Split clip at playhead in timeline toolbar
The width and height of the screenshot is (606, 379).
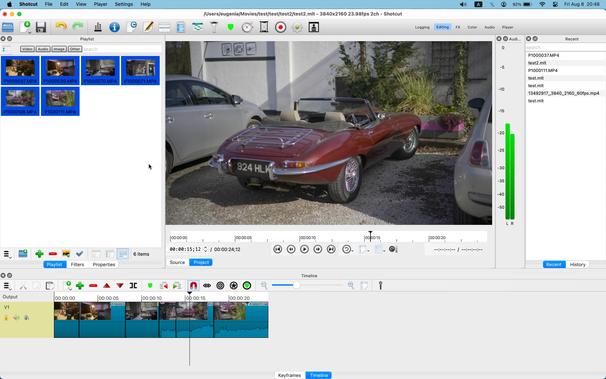coord(133,286)
